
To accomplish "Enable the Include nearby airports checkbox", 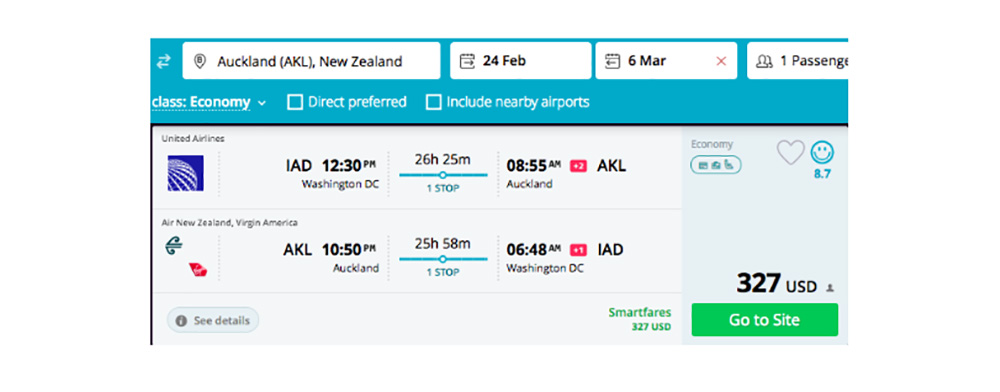I will click(x=434, y=102).
